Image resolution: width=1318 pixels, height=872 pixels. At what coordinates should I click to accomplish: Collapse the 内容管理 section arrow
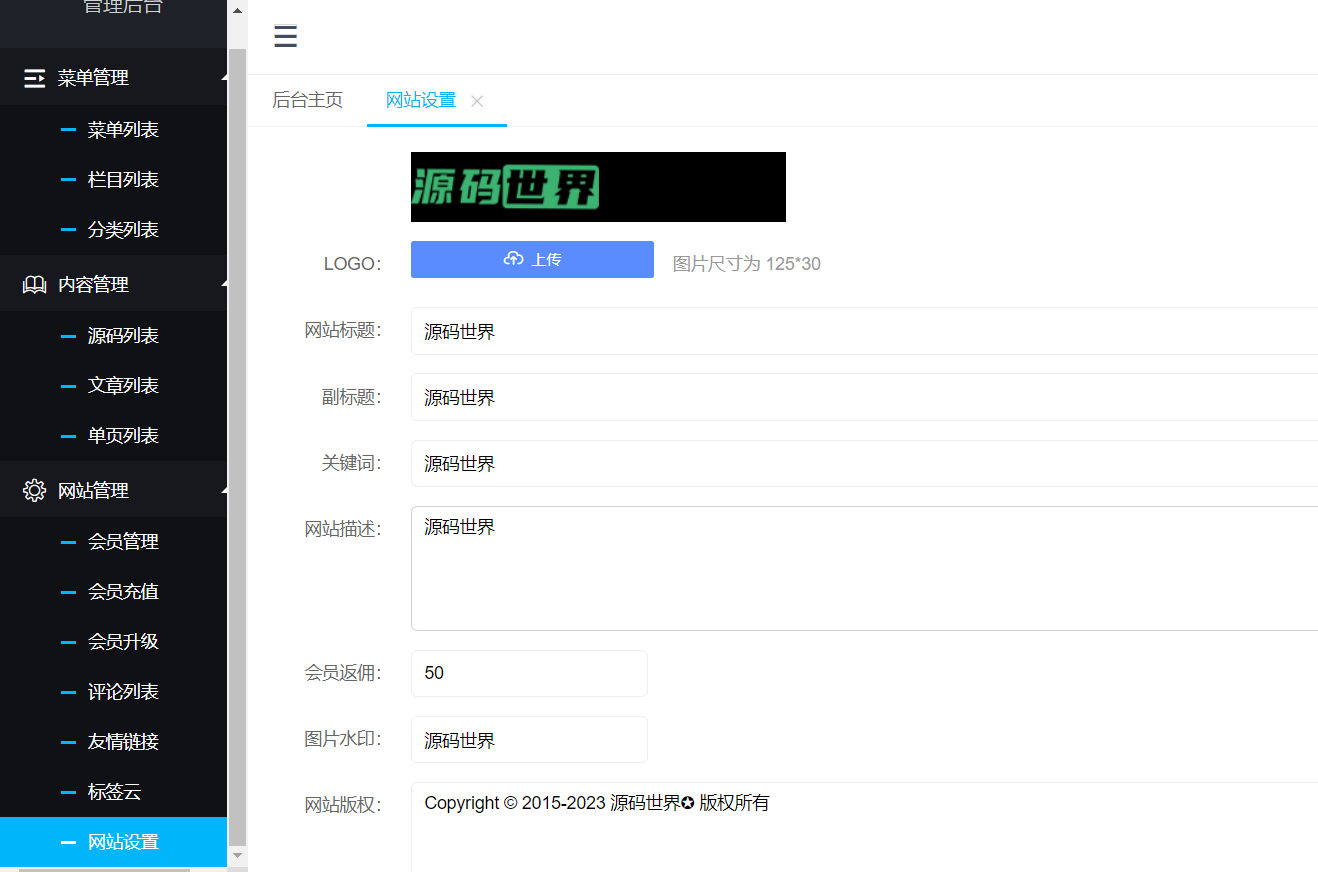[223, 285]
